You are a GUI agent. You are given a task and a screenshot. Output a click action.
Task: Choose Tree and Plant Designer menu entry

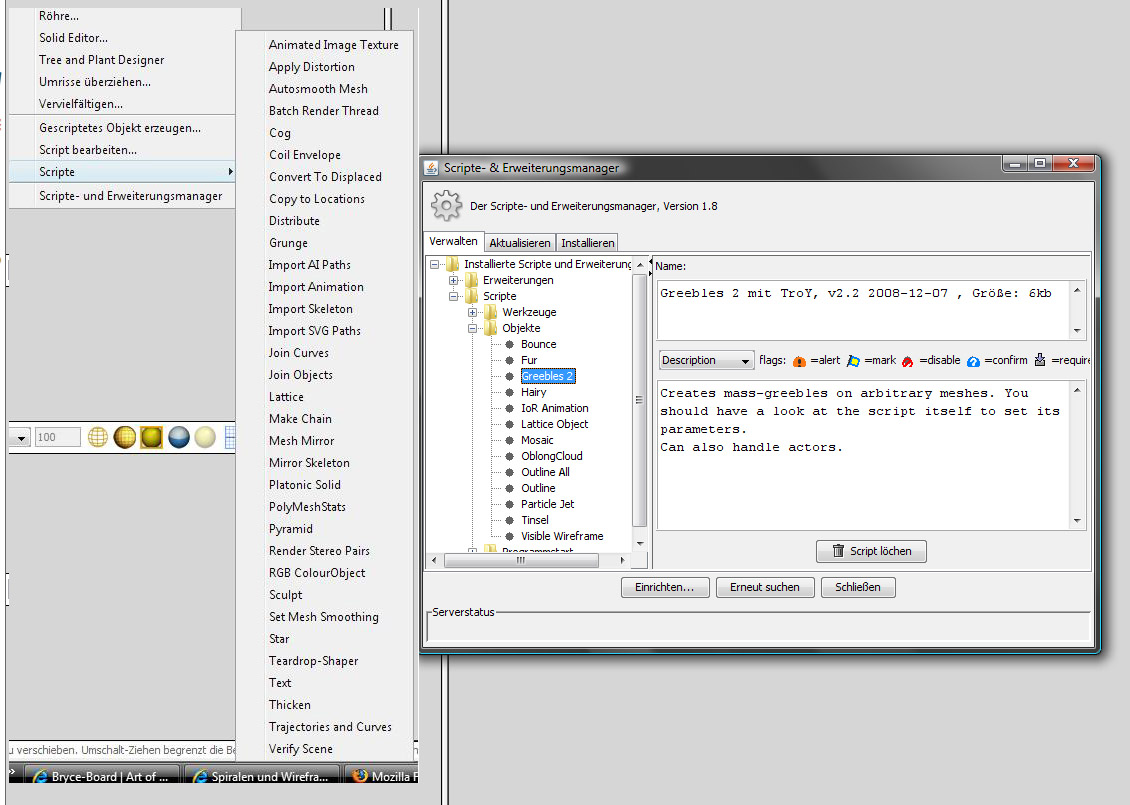coord(102,60)
